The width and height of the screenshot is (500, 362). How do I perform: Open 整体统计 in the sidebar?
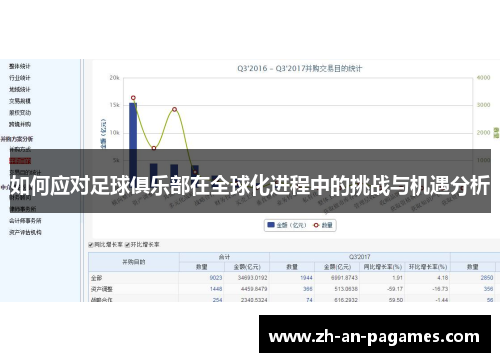click(20, 66)
